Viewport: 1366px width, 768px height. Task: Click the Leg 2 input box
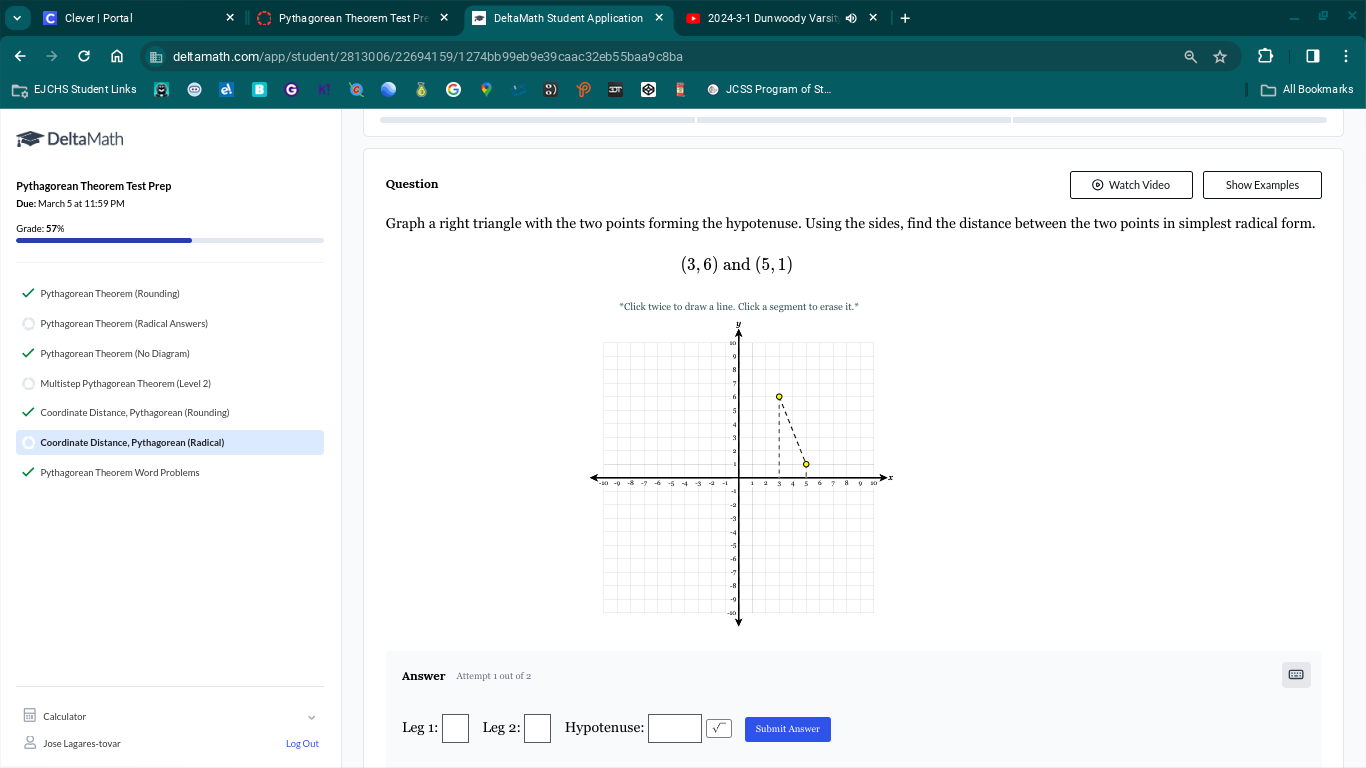537,729
